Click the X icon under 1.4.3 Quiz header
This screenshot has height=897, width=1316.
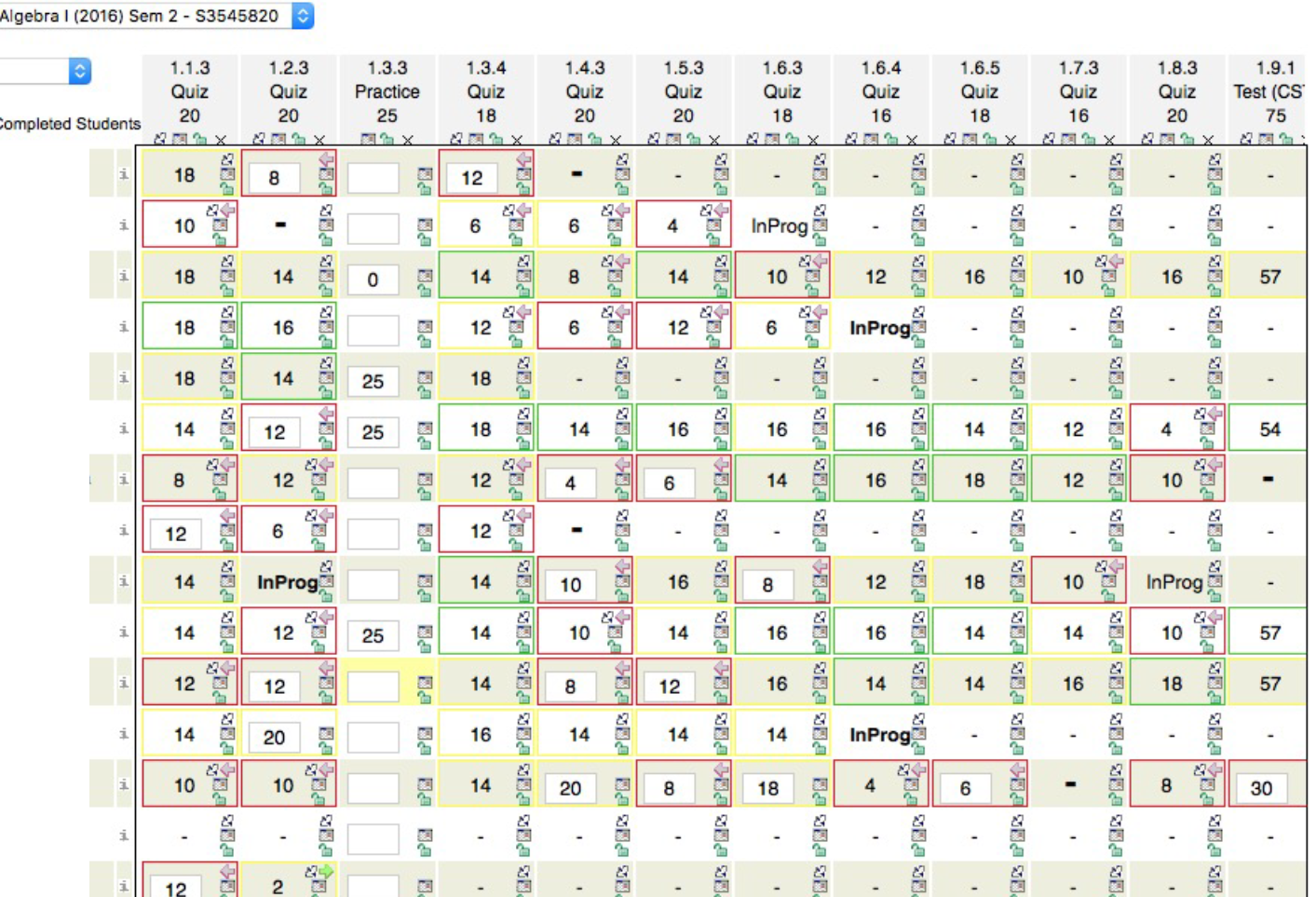616,140
